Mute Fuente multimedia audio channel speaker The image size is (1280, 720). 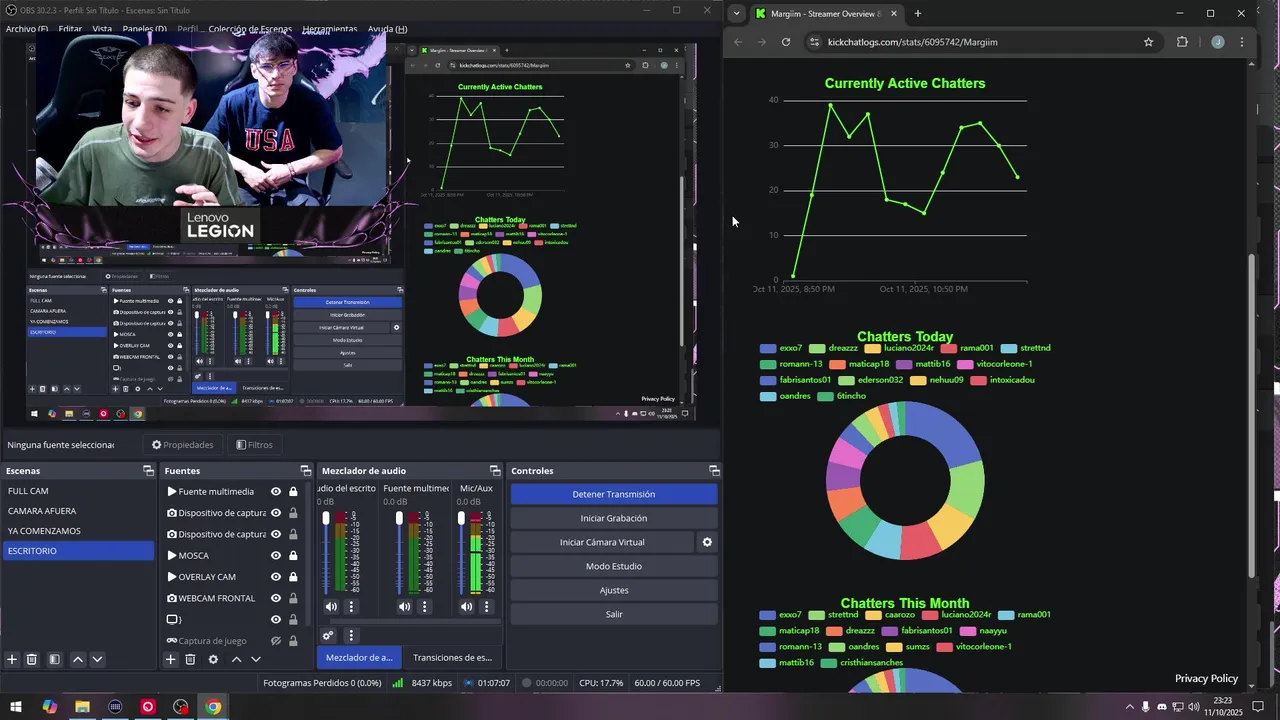coord(404,607)
